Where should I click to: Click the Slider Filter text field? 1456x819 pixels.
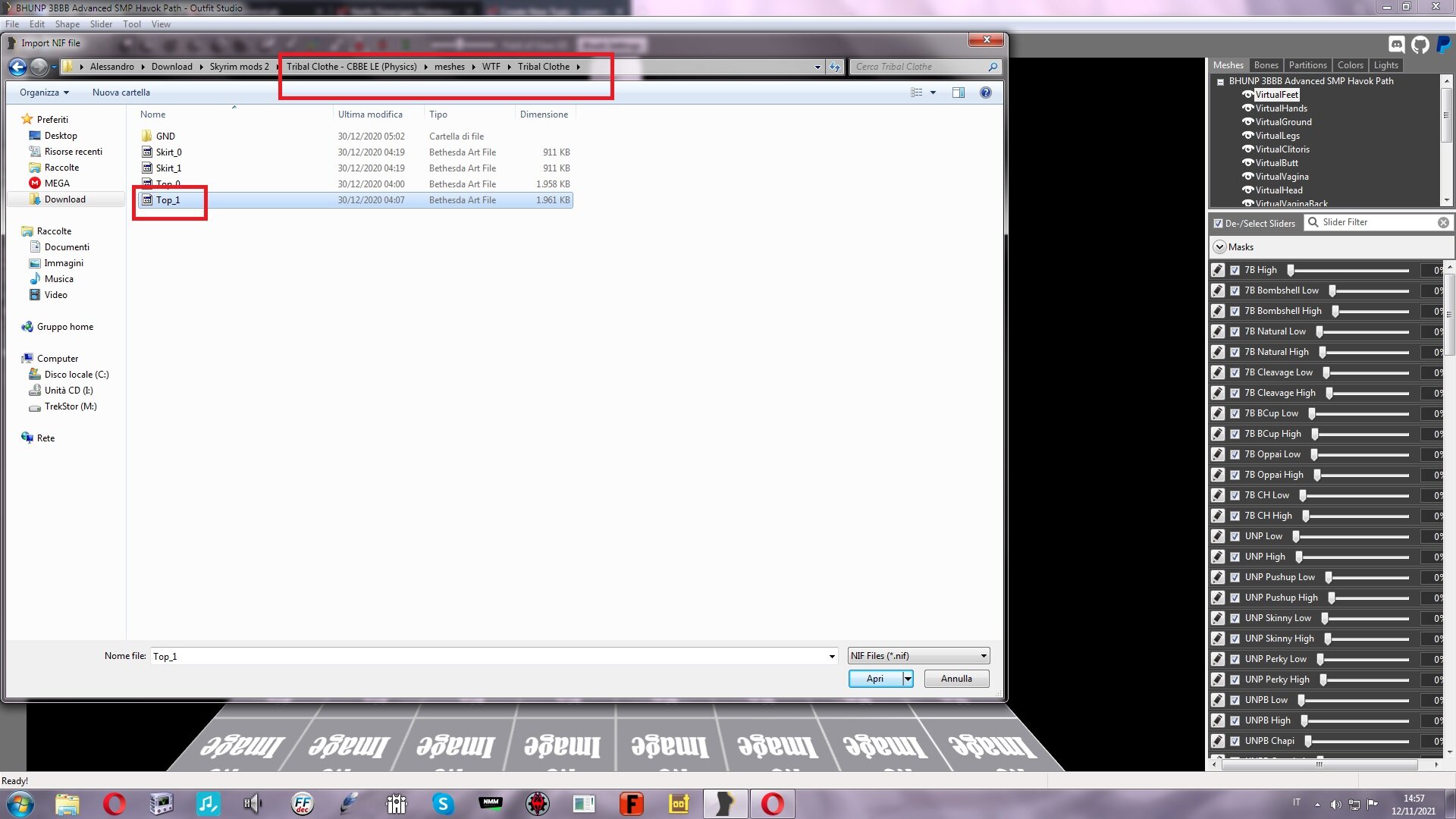[1378, 222]
